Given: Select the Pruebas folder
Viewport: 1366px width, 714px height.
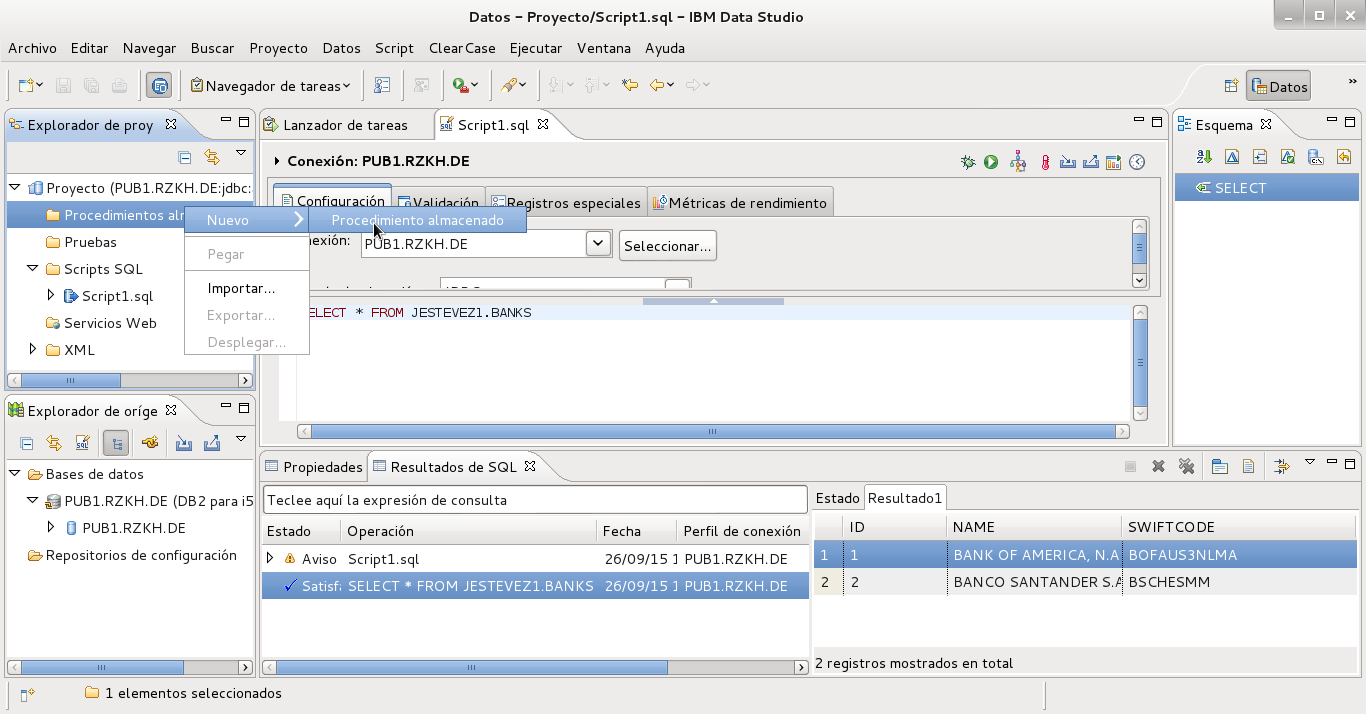Looking at the screenshot, I should point(90,242).
